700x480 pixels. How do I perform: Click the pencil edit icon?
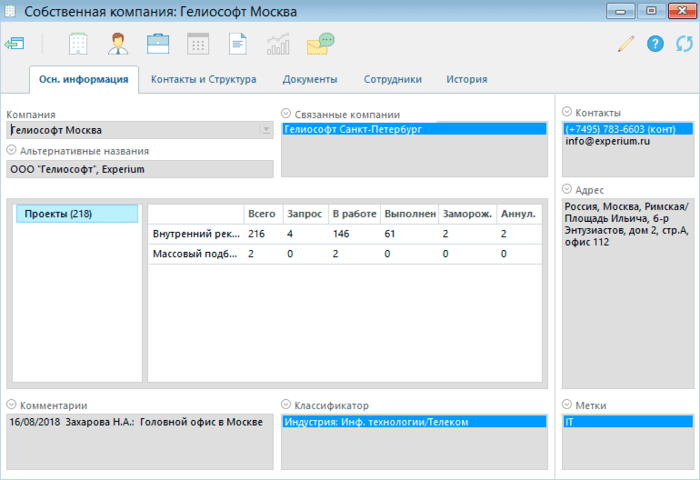(626, 44)
